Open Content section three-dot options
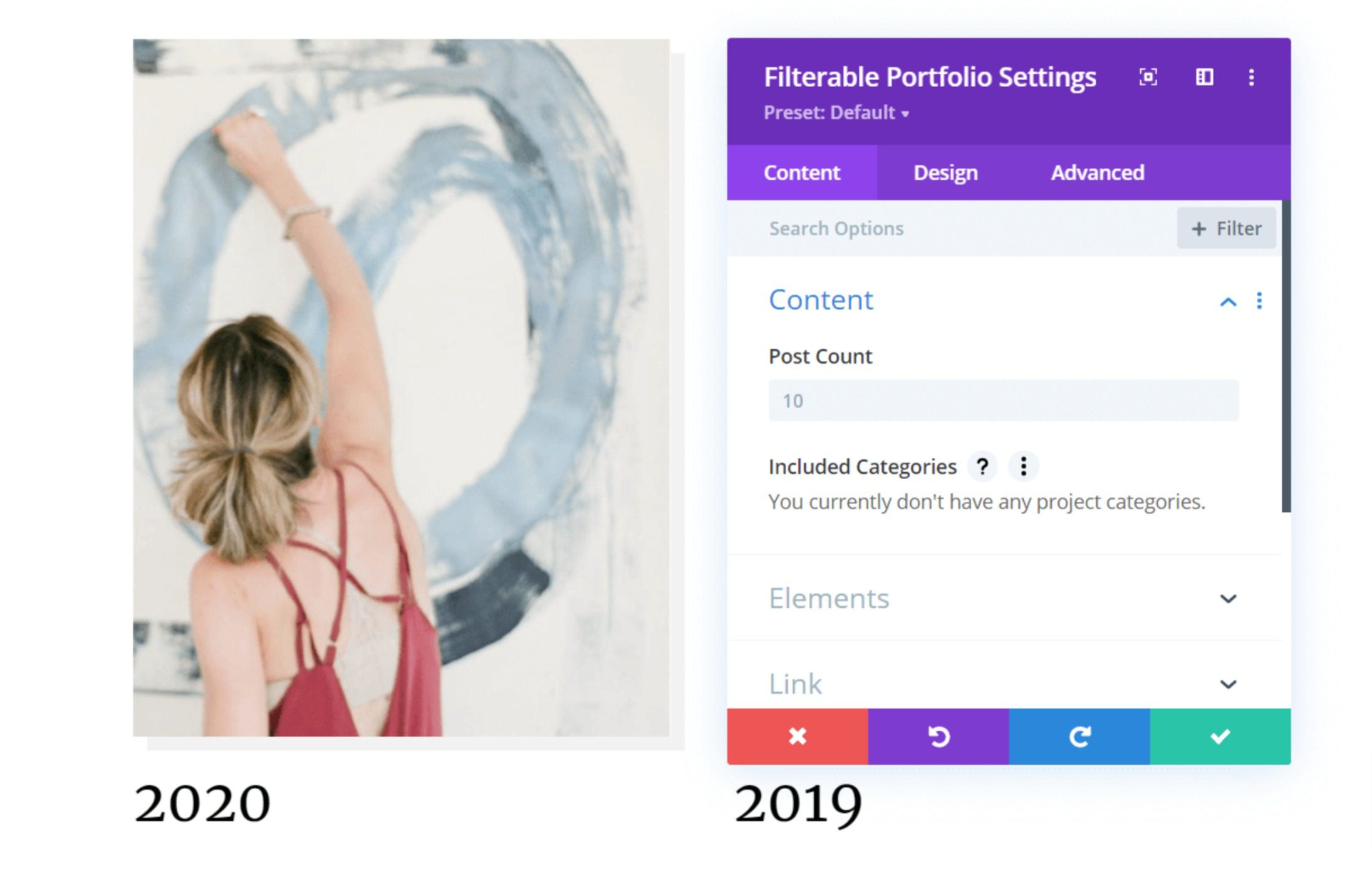 click(x=1259, y=301)
